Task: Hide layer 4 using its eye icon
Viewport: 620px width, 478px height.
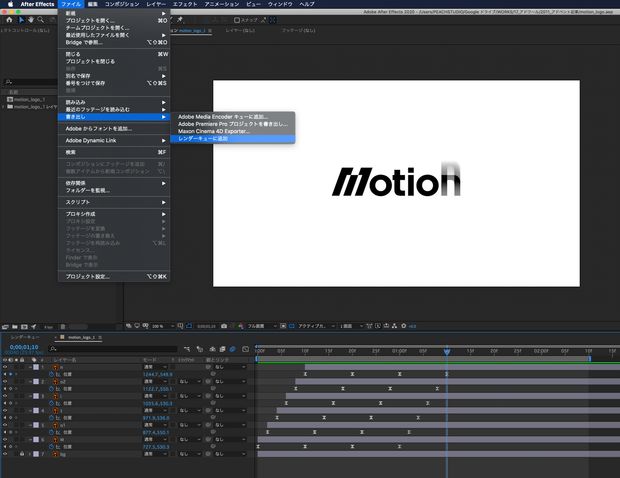Action: pyautogui.click(x=5, y=410)
